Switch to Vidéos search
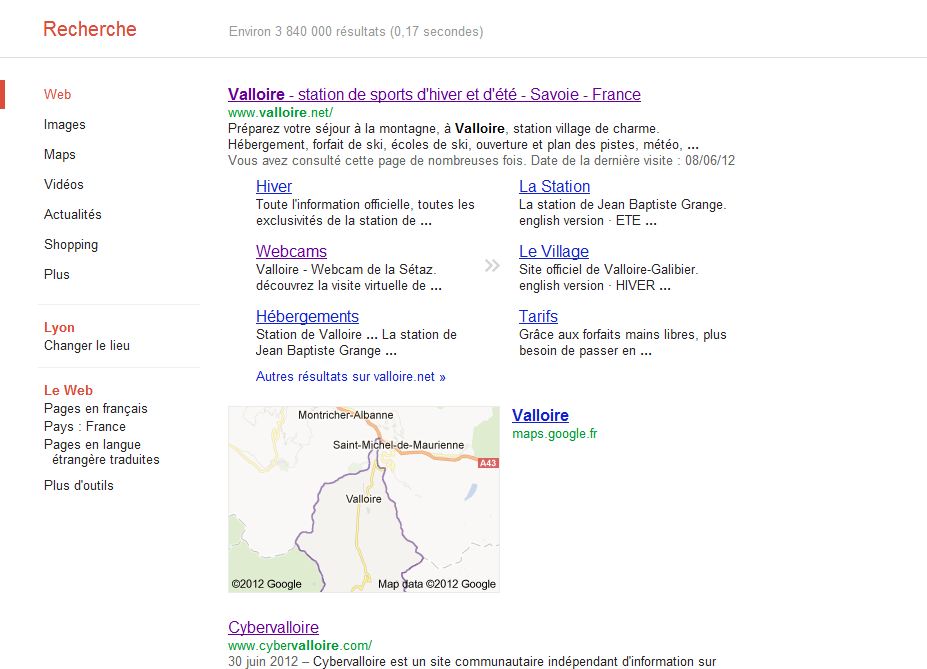Image resolution: width=927 pixels, height=669 pixels. click(63, 184)
